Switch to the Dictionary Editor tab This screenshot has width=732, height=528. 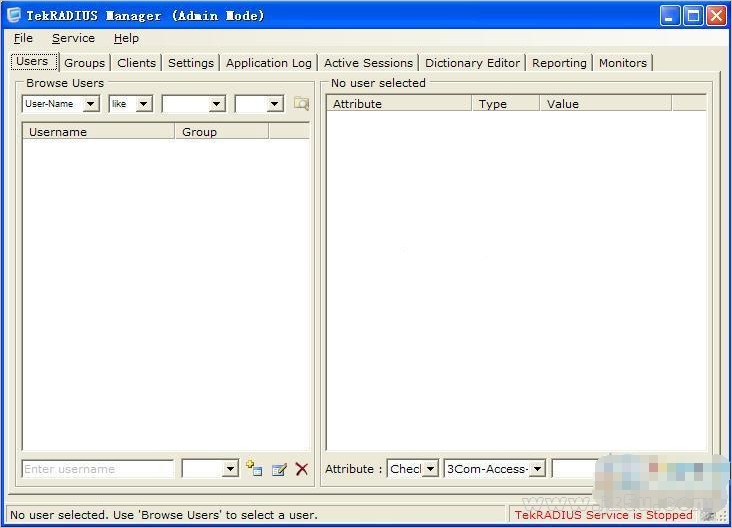[x=472, y=63]
